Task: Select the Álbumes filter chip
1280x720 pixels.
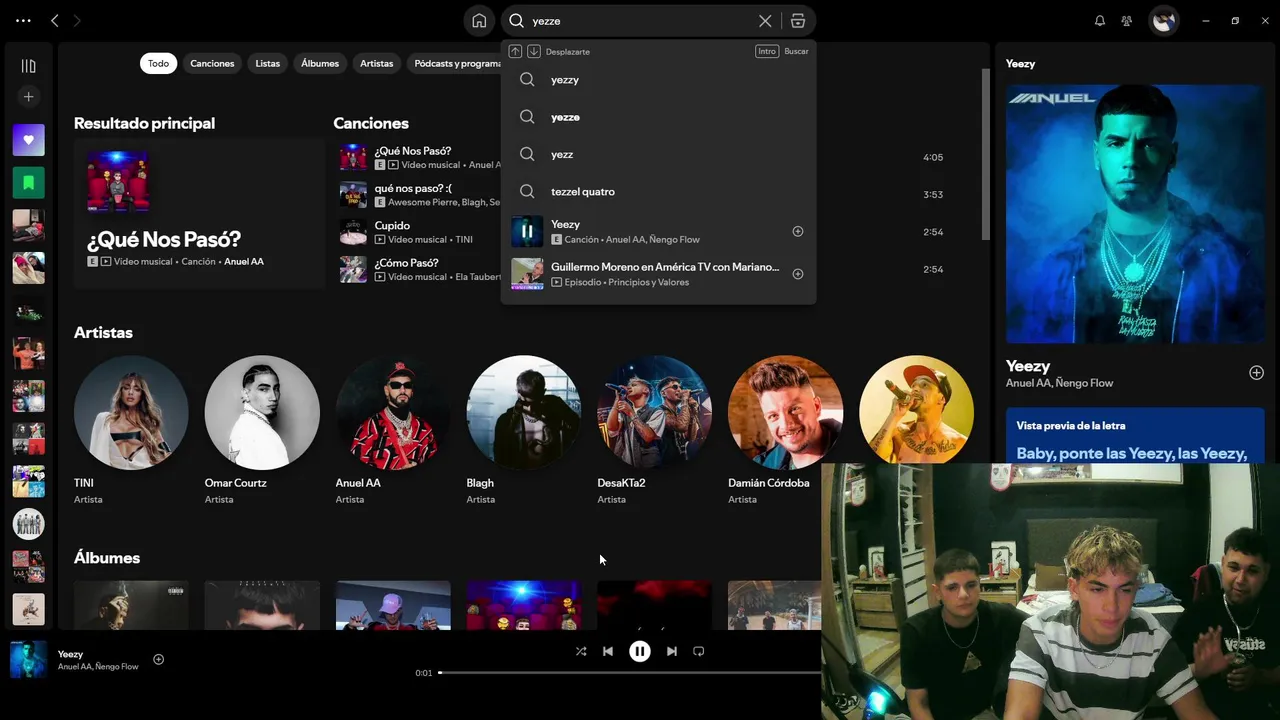Action: pos(320,63)
